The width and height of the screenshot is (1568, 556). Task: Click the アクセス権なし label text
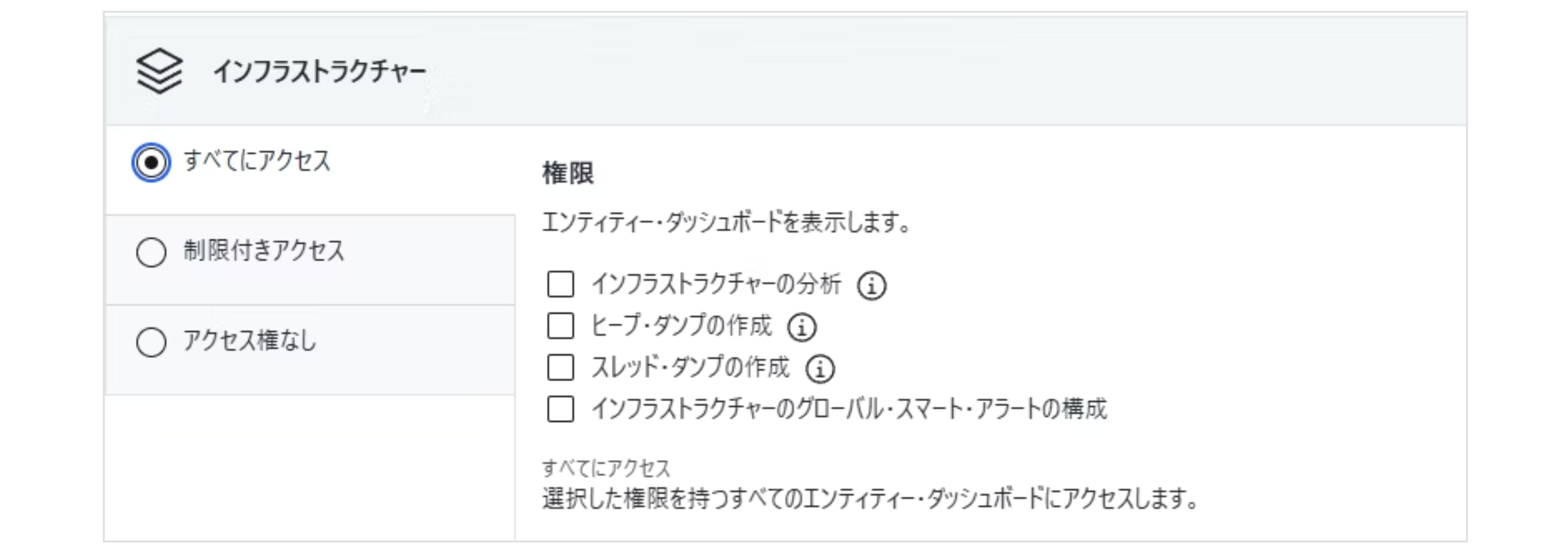pyautogui.click(x=249, y=341)
